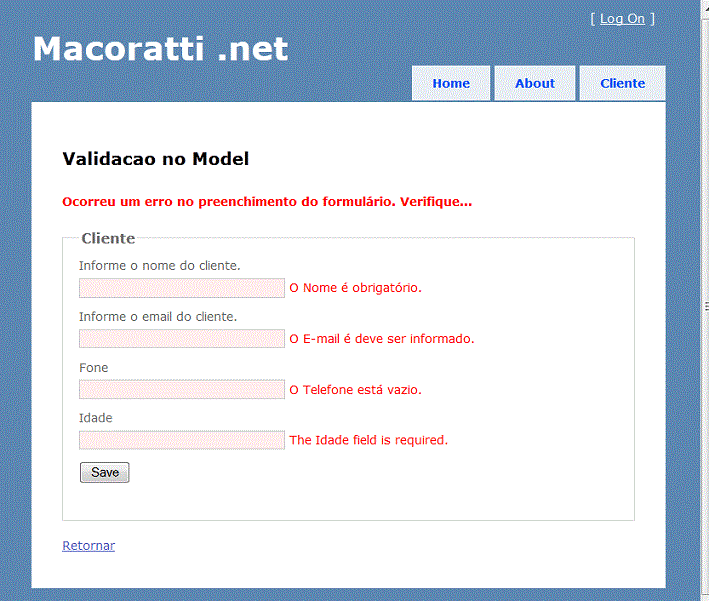
Task: Click the 'Ocorreu um erro no preenchimento' summary
Action: pyautogui.click(x=267, y=202)
